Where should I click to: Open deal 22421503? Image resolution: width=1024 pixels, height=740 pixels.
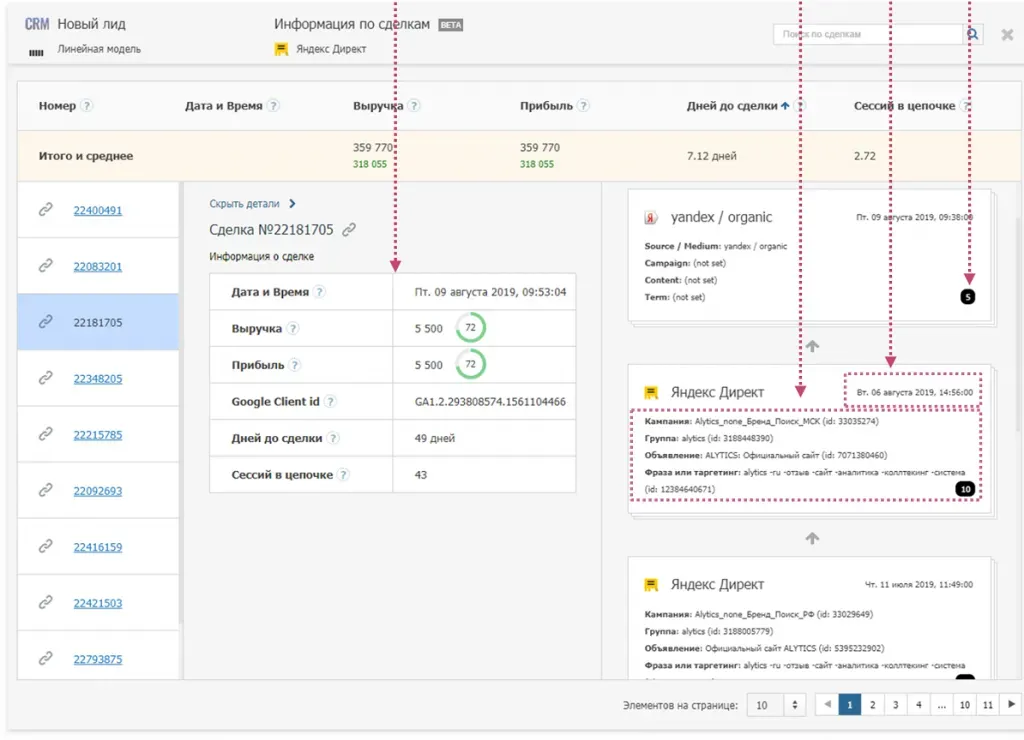pos(97,603)
